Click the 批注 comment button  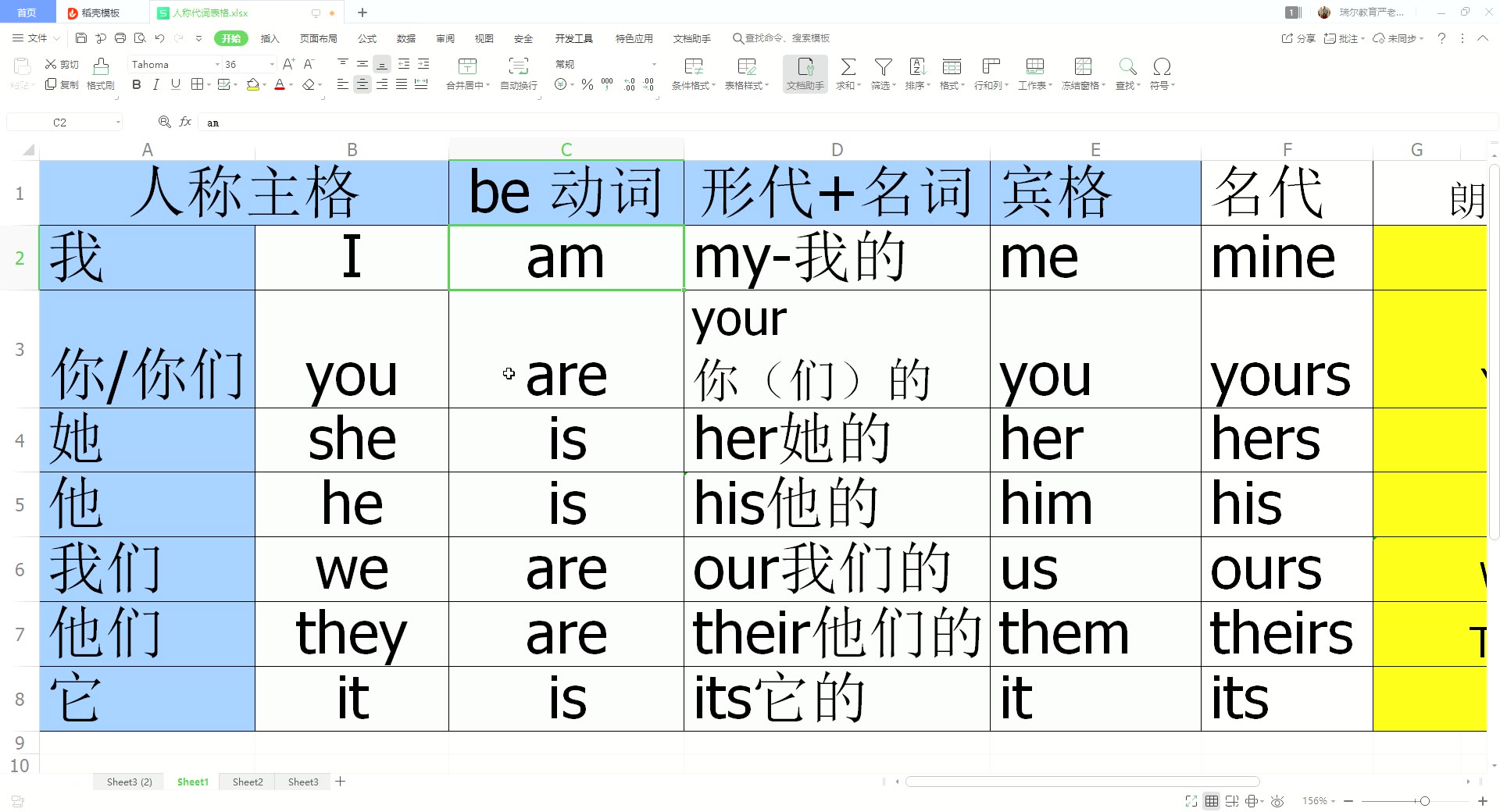coord(1342,37)
